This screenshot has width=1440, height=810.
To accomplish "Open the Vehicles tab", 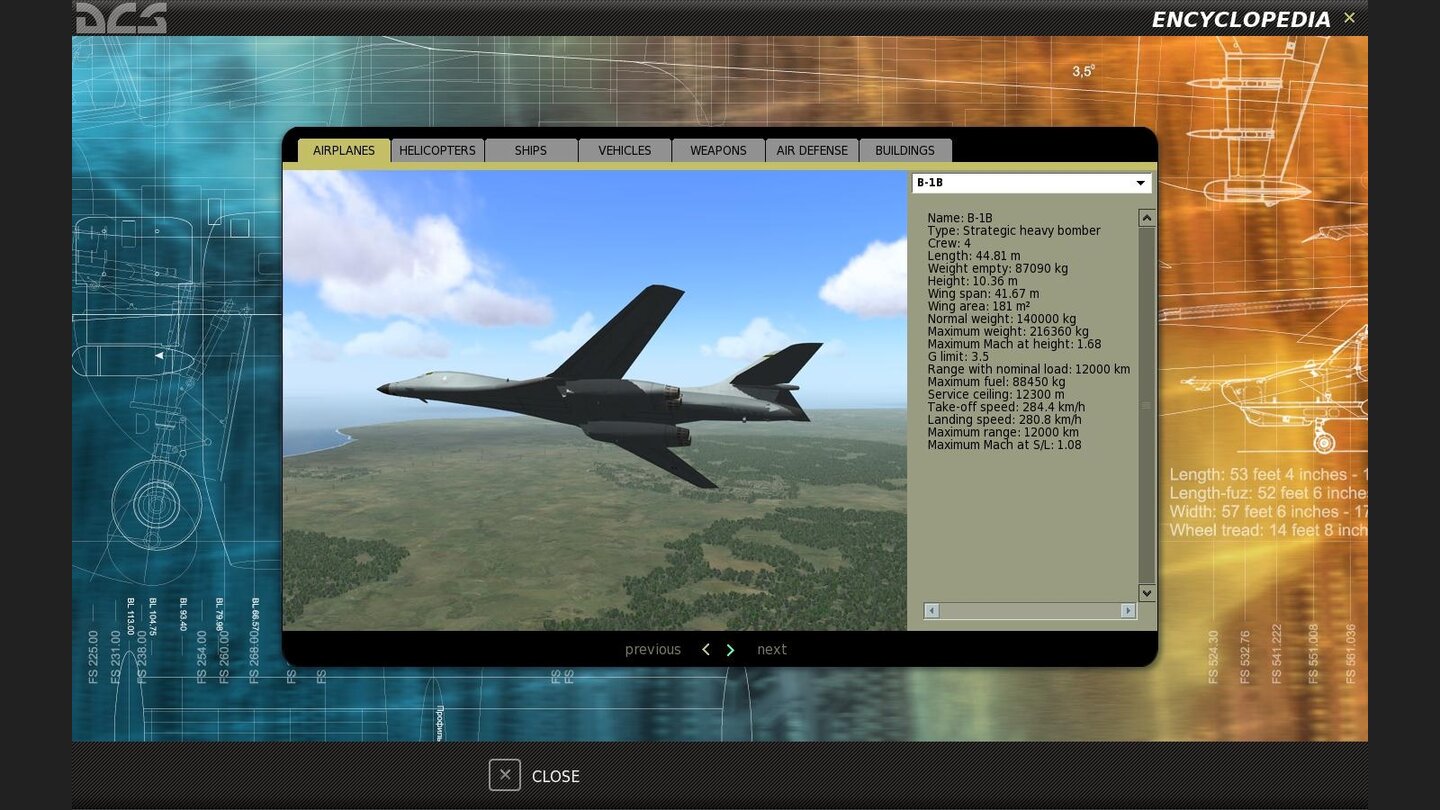I will click(x=625, y=150).
